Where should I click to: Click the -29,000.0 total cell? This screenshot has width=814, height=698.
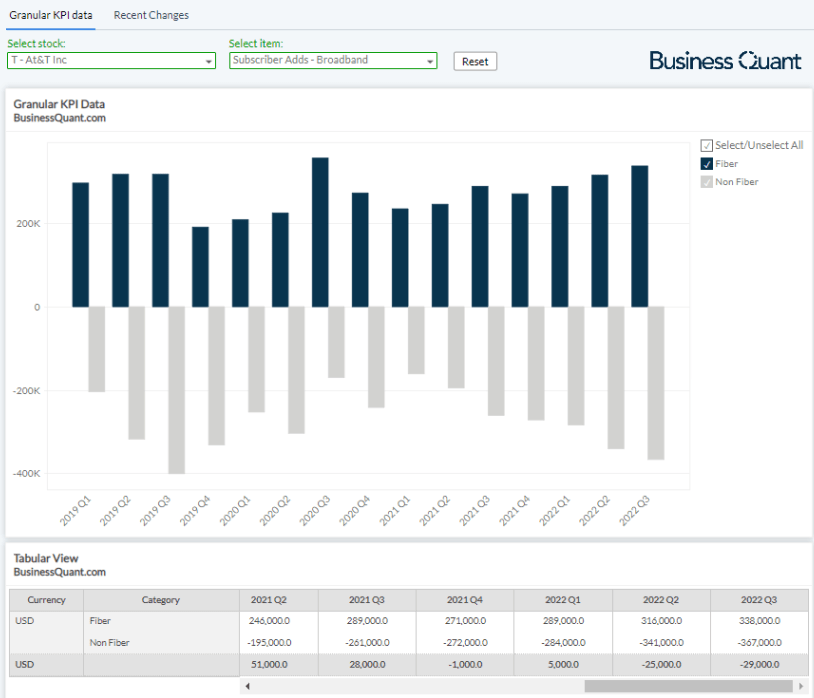[x=759, y=664]
